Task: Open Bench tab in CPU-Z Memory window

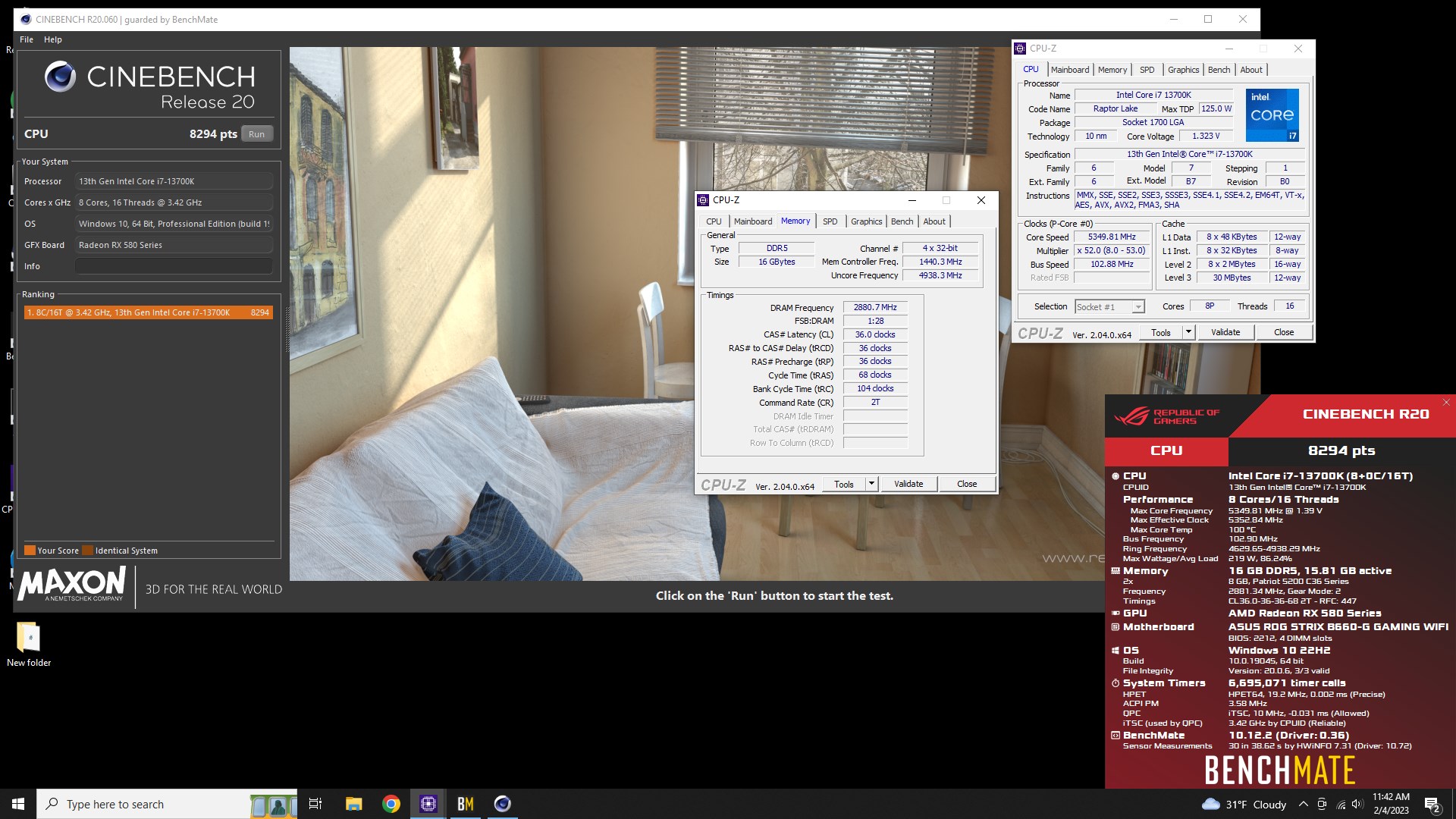Action: (x=902, y=221)
